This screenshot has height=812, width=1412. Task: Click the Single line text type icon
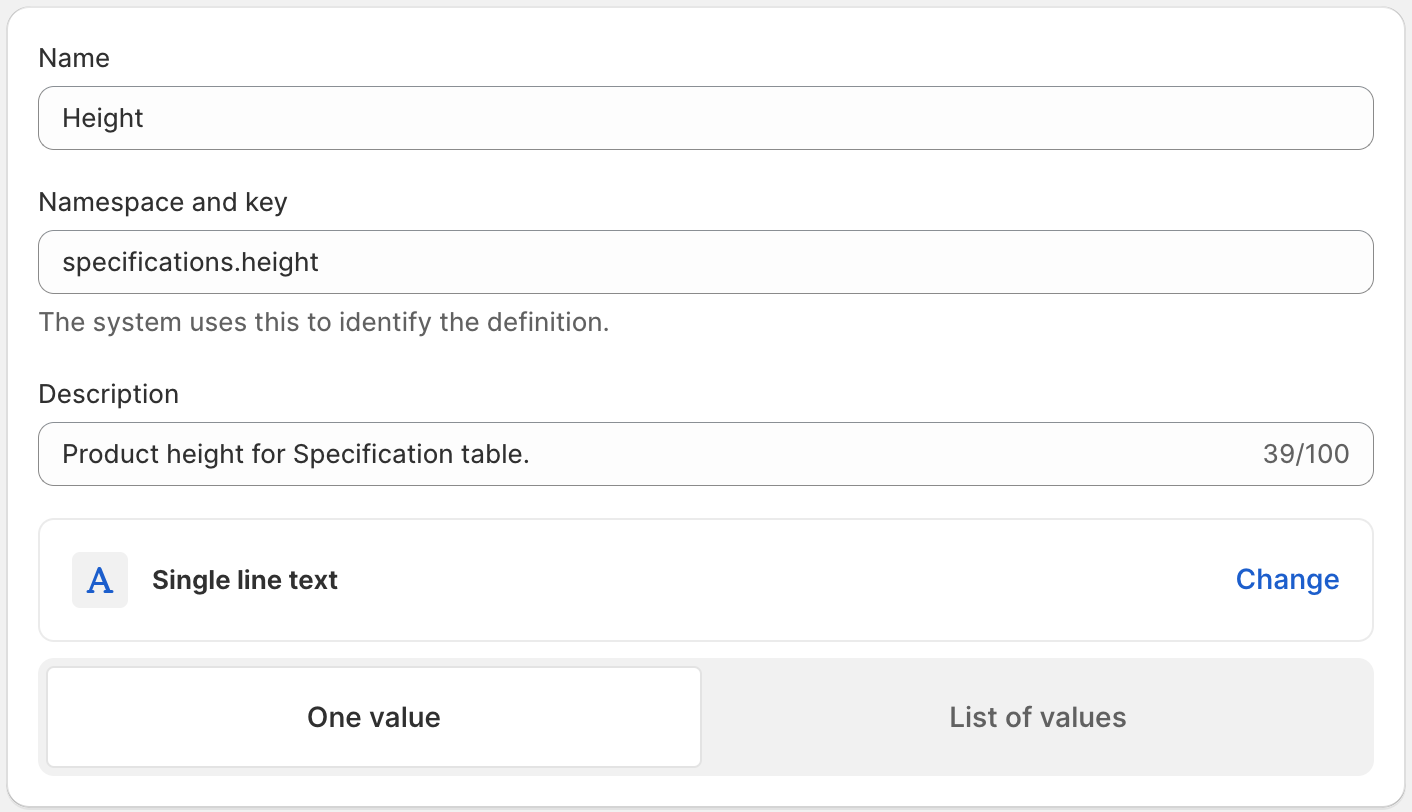point(100,580)
